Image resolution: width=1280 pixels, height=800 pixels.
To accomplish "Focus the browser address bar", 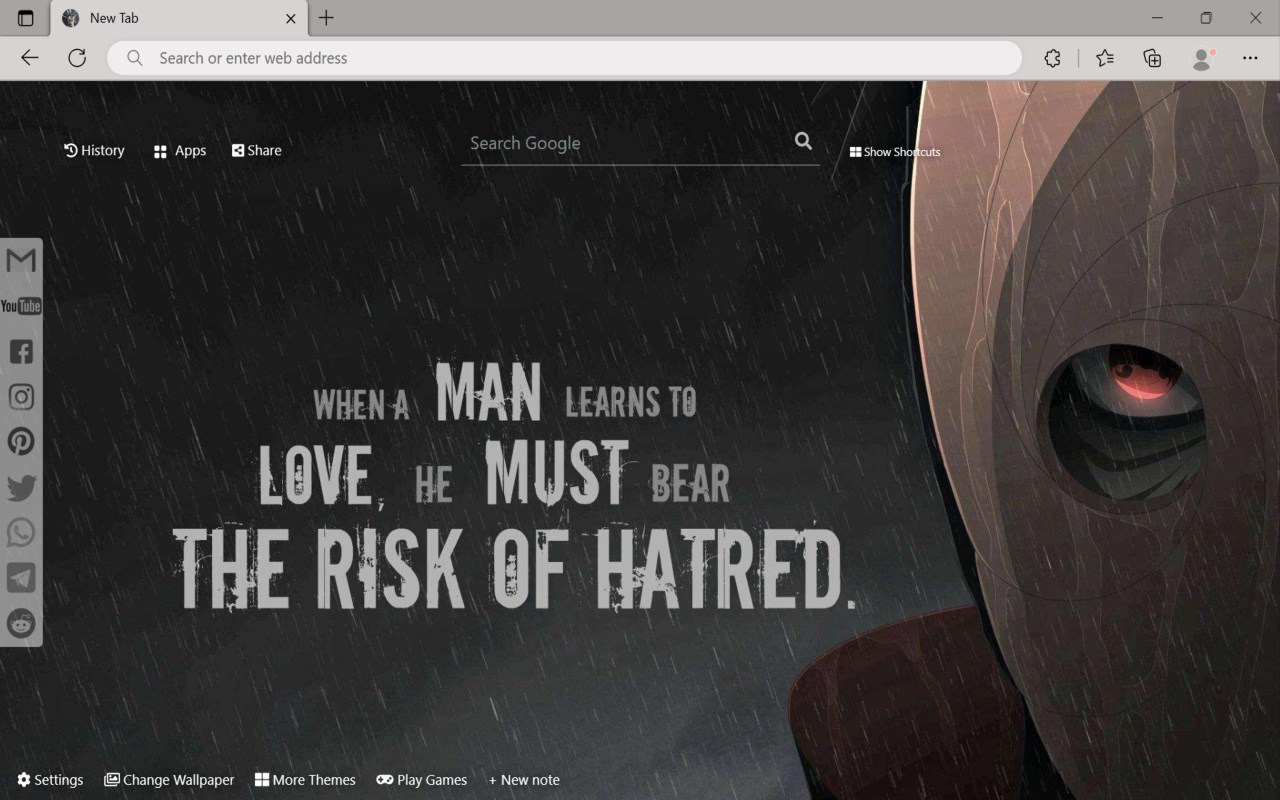I will tap(565, 58).
